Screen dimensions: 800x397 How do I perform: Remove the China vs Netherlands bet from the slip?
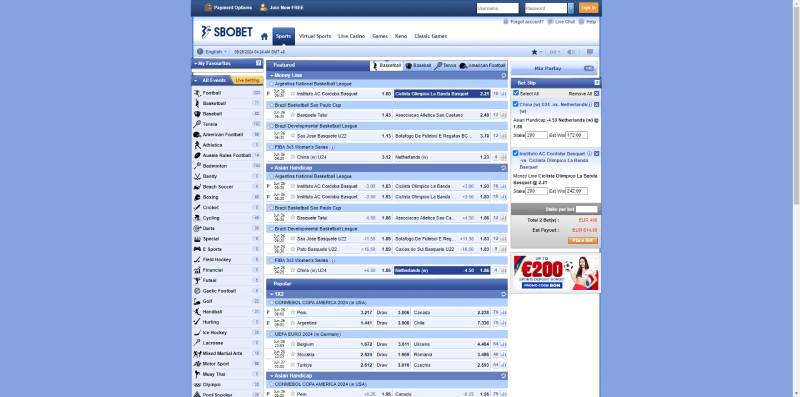pyautogui.click(x=596, y=104)
